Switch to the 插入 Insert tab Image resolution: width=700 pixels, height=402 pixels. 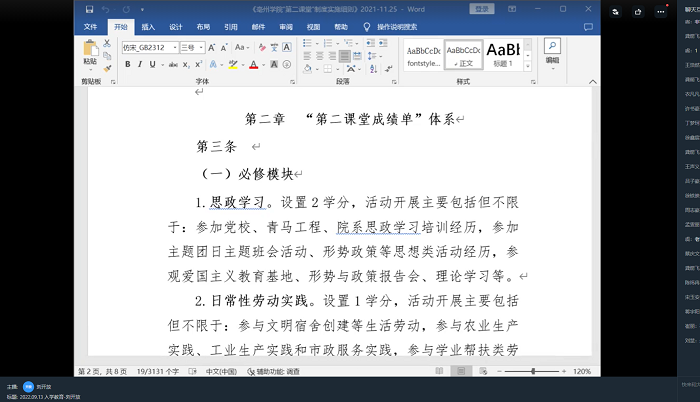tap(148, 27)
